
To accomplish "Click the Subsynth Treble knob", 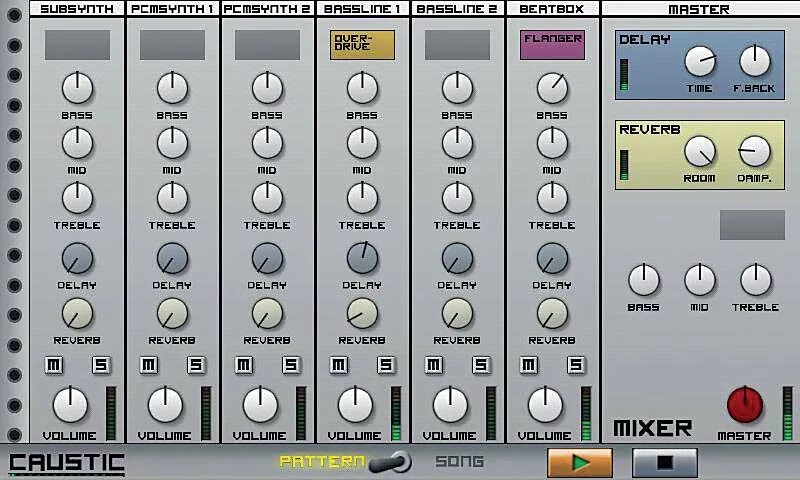I will (x=78, y=198).
